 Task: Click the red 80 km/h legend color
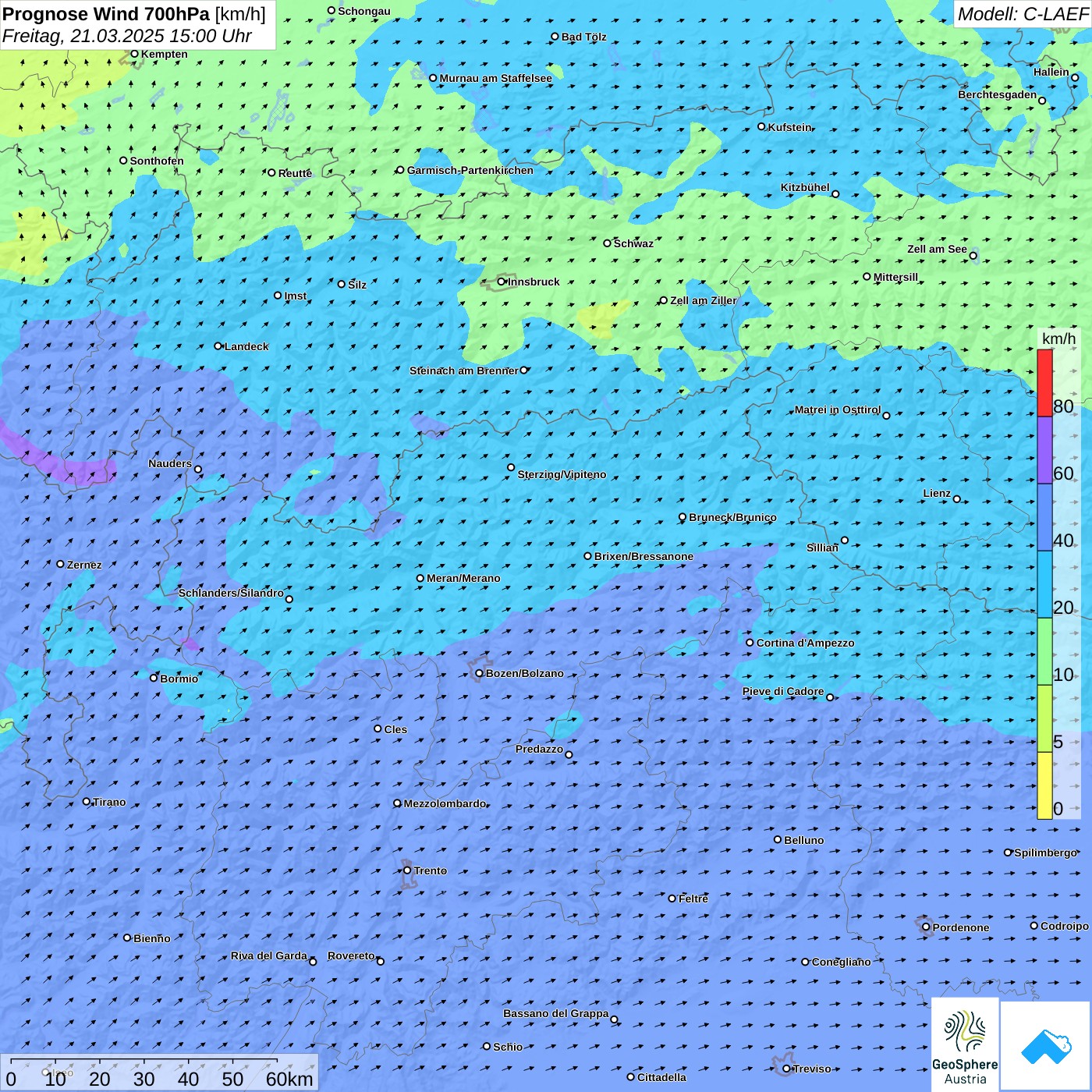pos(1044,383)
